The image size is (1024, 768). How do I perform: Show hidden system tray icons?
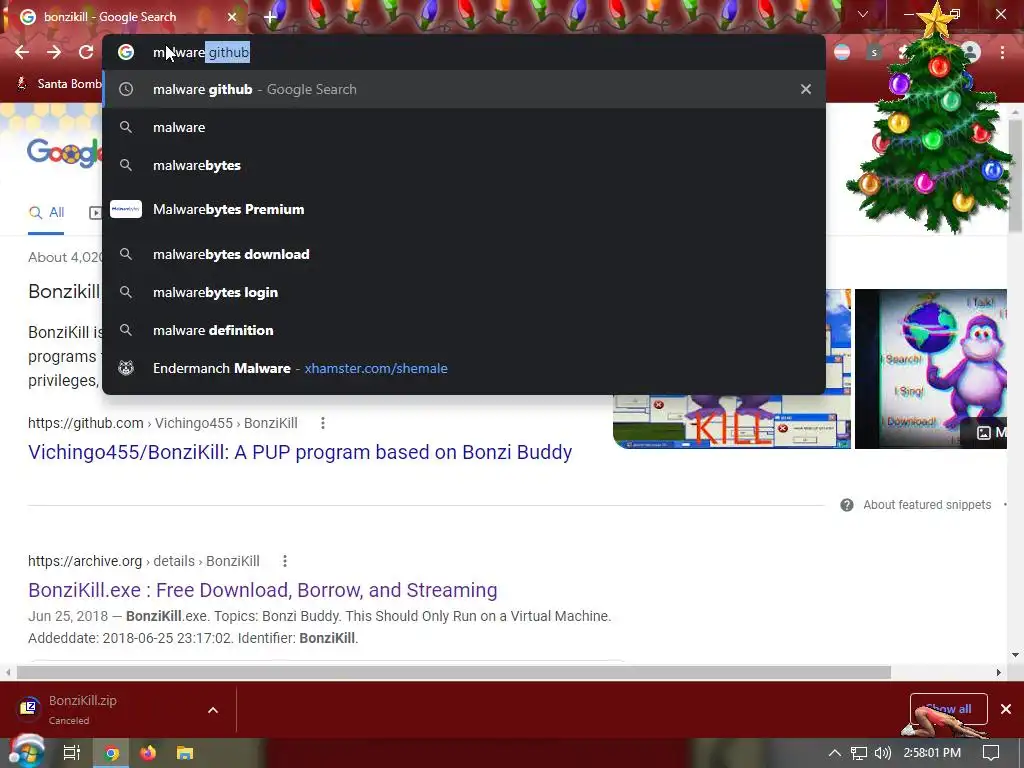[835, 753]
